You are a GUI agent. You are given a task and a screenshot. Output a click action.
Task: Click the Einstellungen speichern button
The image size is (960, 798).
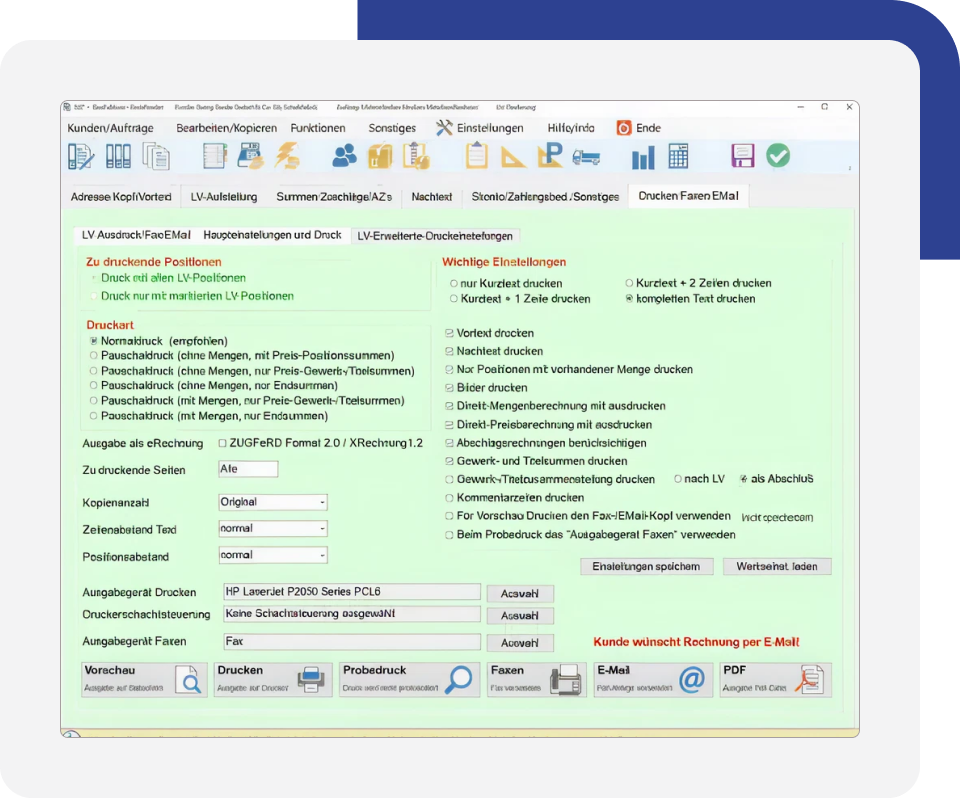[x=646, y=566]
